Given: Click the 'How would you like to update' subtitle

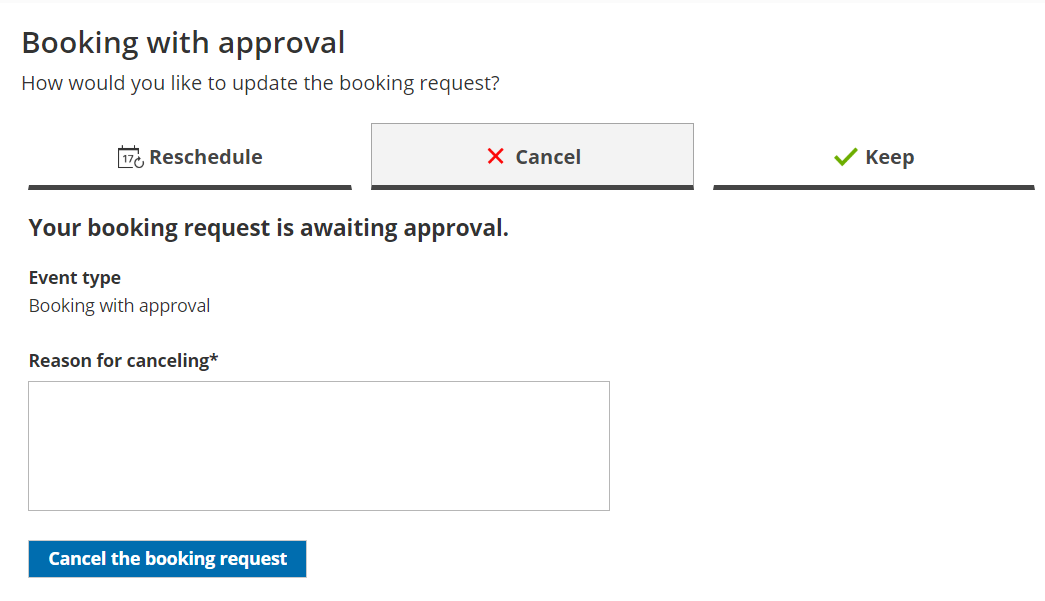Looking at the screenshot, I should (x=260, y=83).
